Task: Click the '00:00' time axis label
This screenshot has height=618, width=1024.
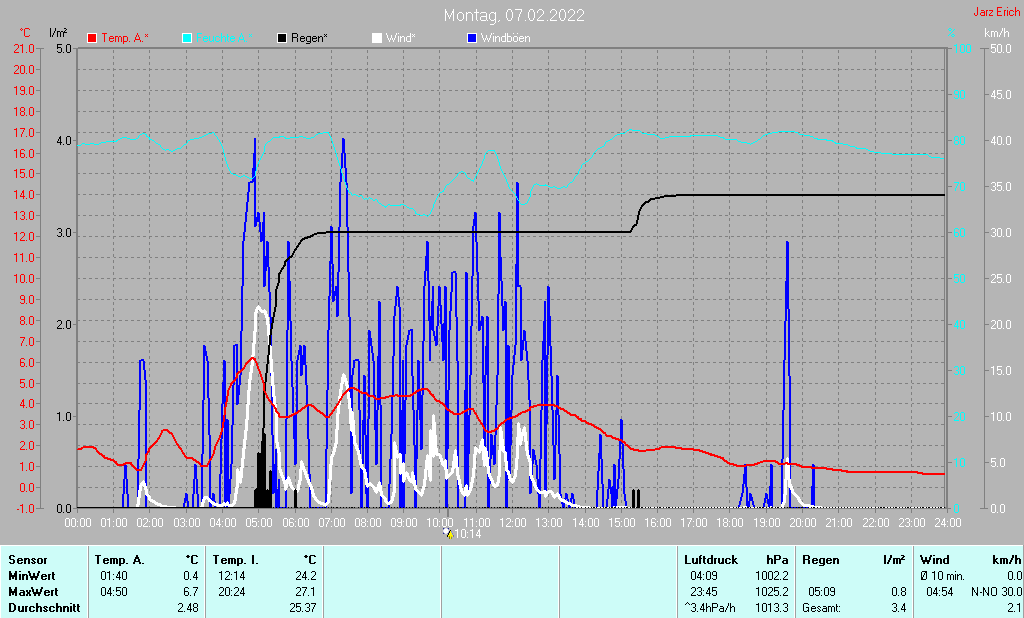Action: (x=78, y=523)
